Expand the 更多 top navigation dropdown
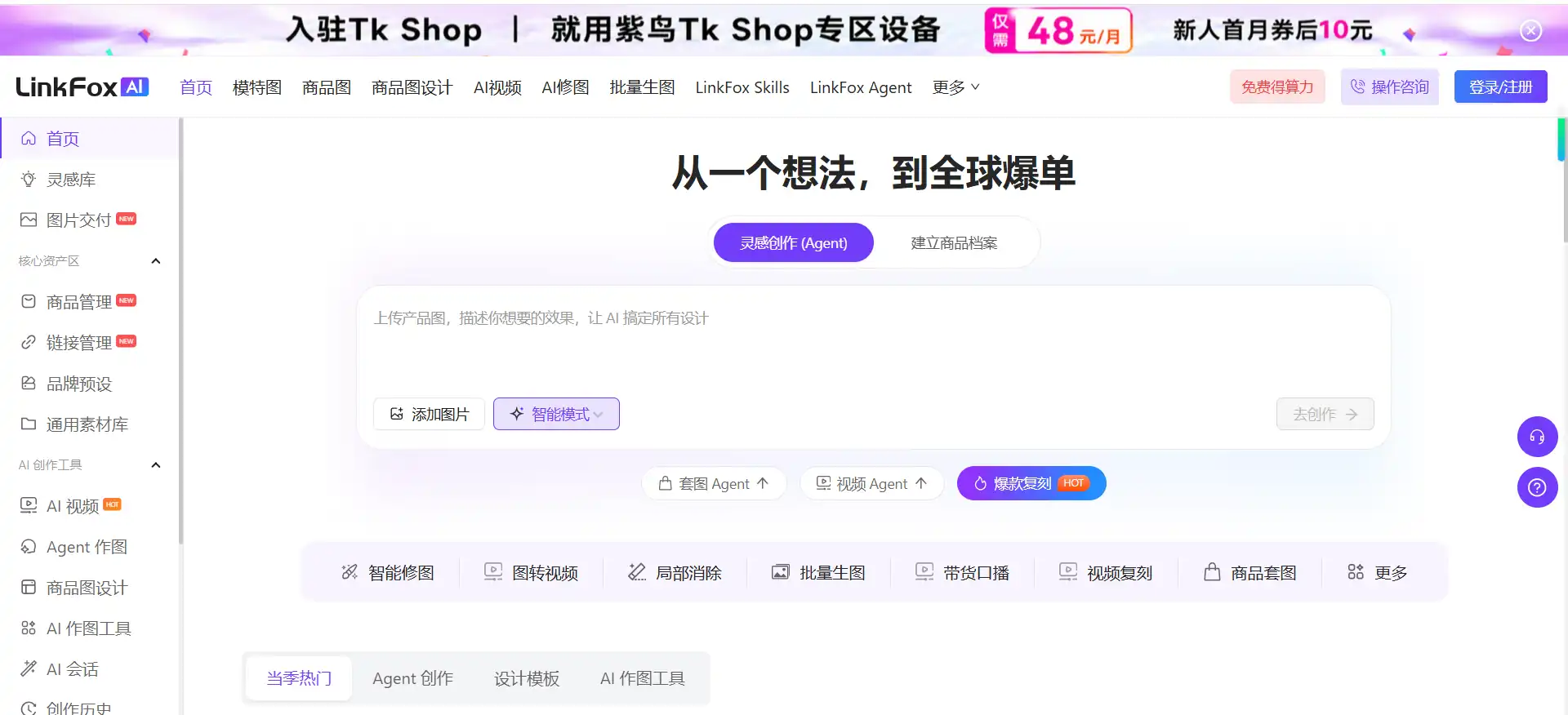The image size is (1568, 715). point(955,87)
